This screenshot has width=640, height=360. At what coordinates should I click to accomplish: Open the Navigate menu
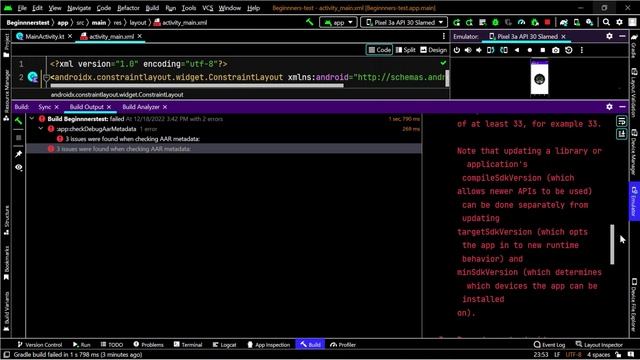[79, 8]
